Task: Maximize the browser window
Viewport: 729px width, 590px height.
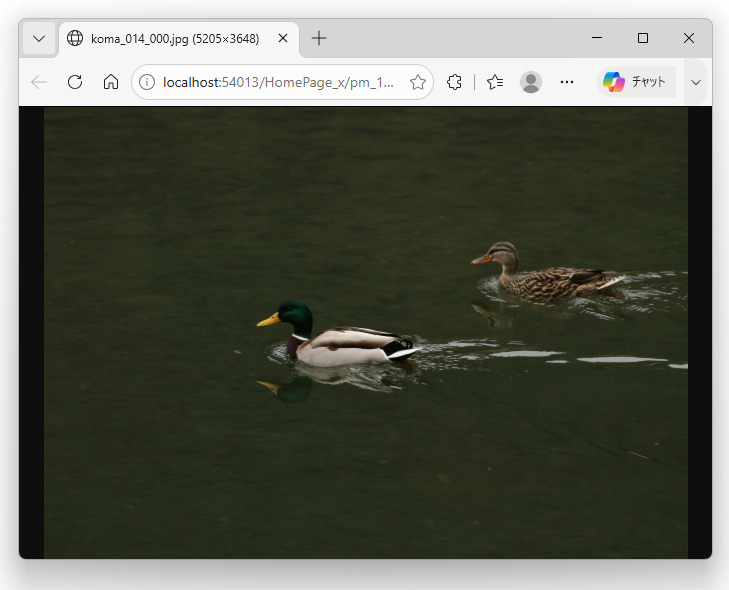Action: point(643,38)
